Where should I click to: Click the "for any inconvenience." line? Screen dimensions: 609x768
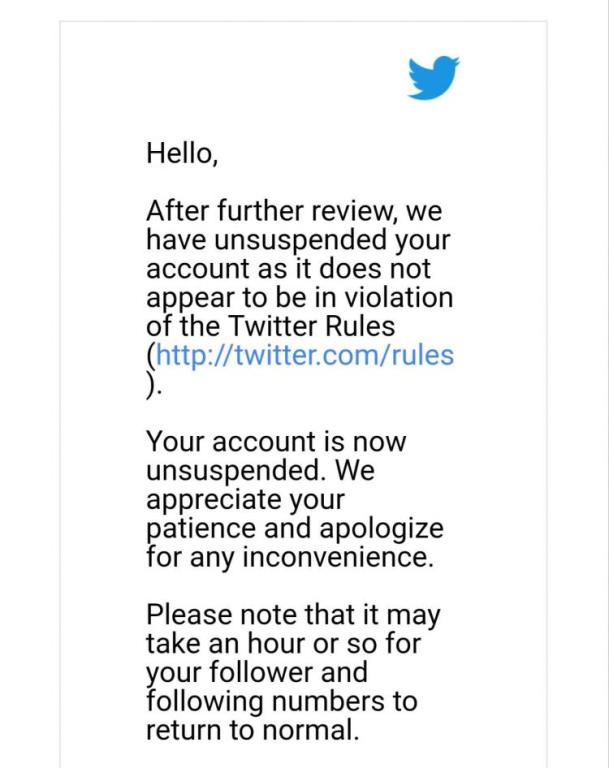pyautogui.click(x=290, y=557)
